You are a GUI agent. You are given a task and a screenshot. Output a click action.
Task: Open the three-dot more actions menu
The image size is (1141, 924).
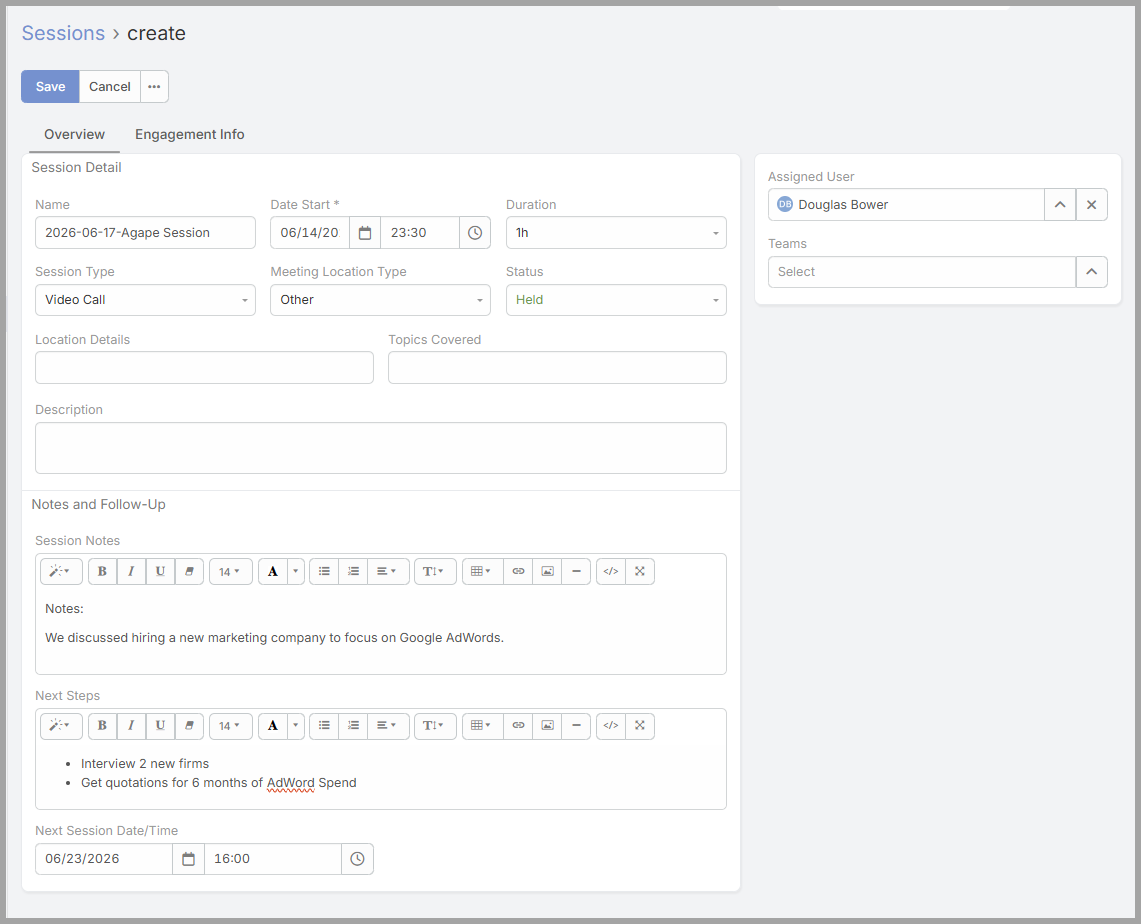click(x=154, y=87)
